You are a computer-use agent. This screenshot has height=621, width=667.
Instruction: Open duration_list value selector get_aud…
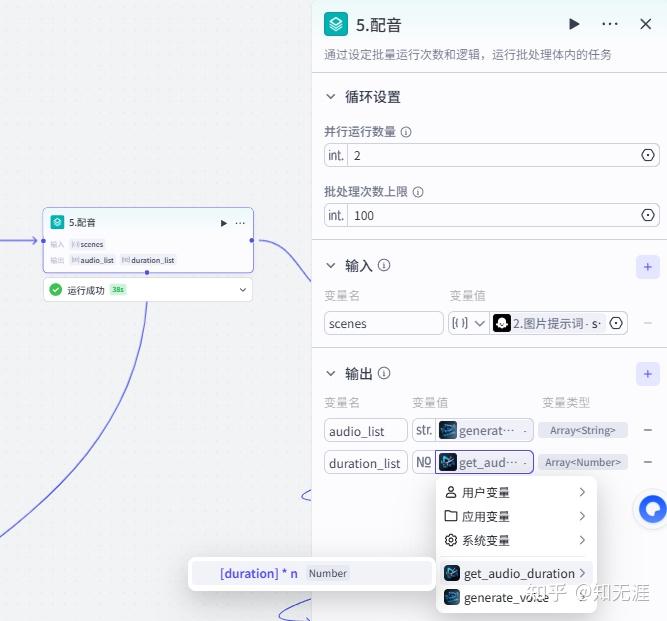point(484,462)
